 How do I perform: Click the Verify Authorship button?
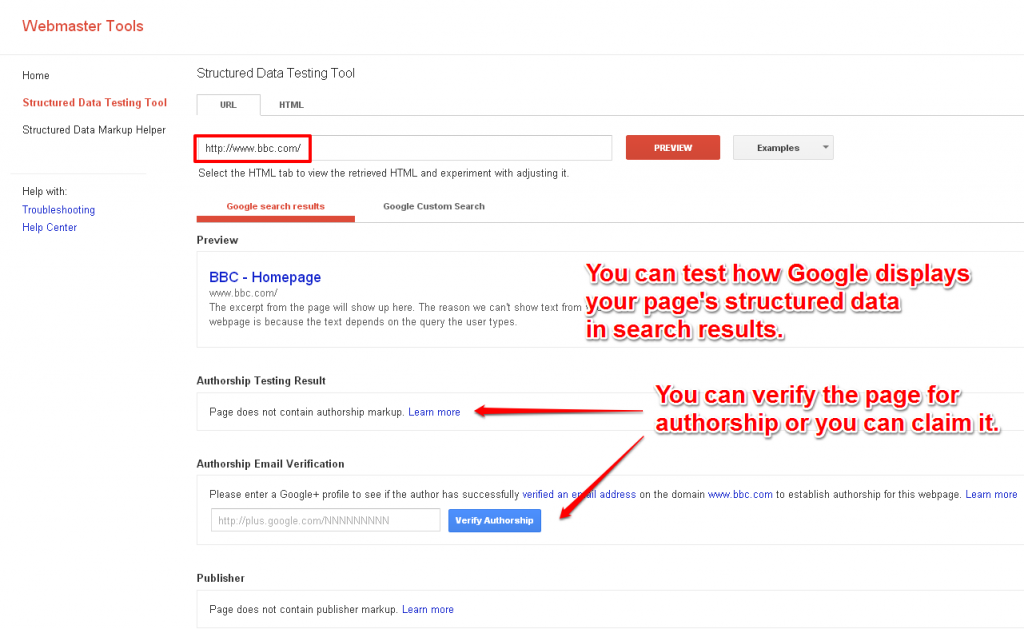pos(494,521)
